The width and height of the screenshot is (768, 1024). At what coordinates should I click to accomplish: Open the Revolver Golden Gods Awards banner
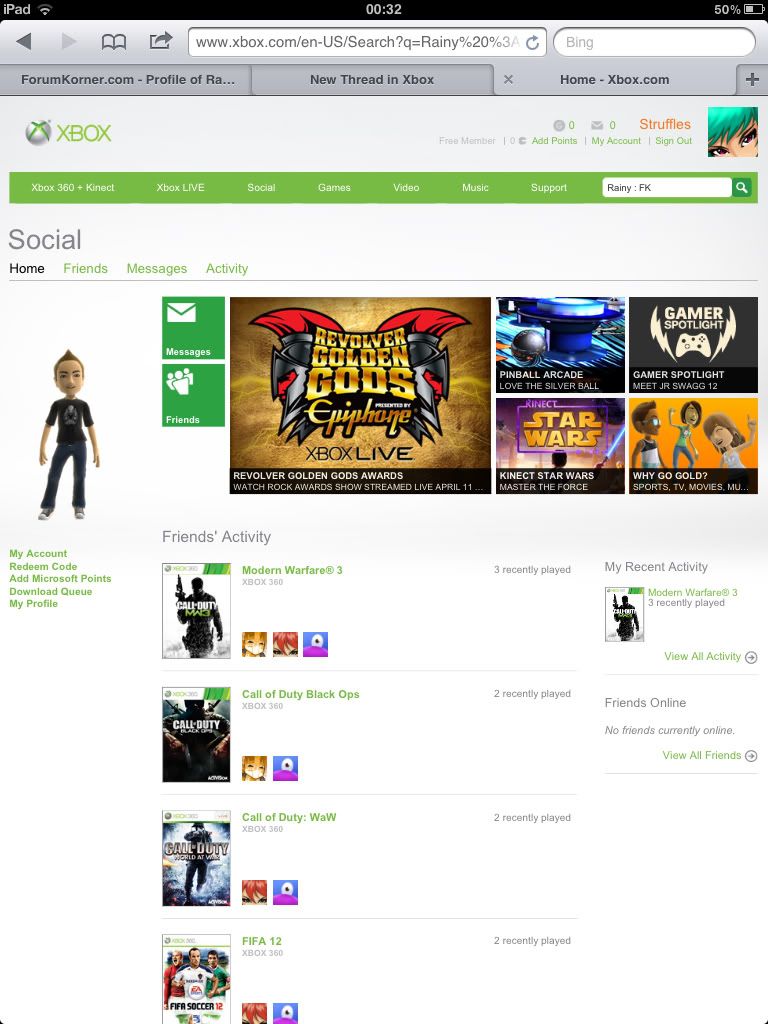360,395
